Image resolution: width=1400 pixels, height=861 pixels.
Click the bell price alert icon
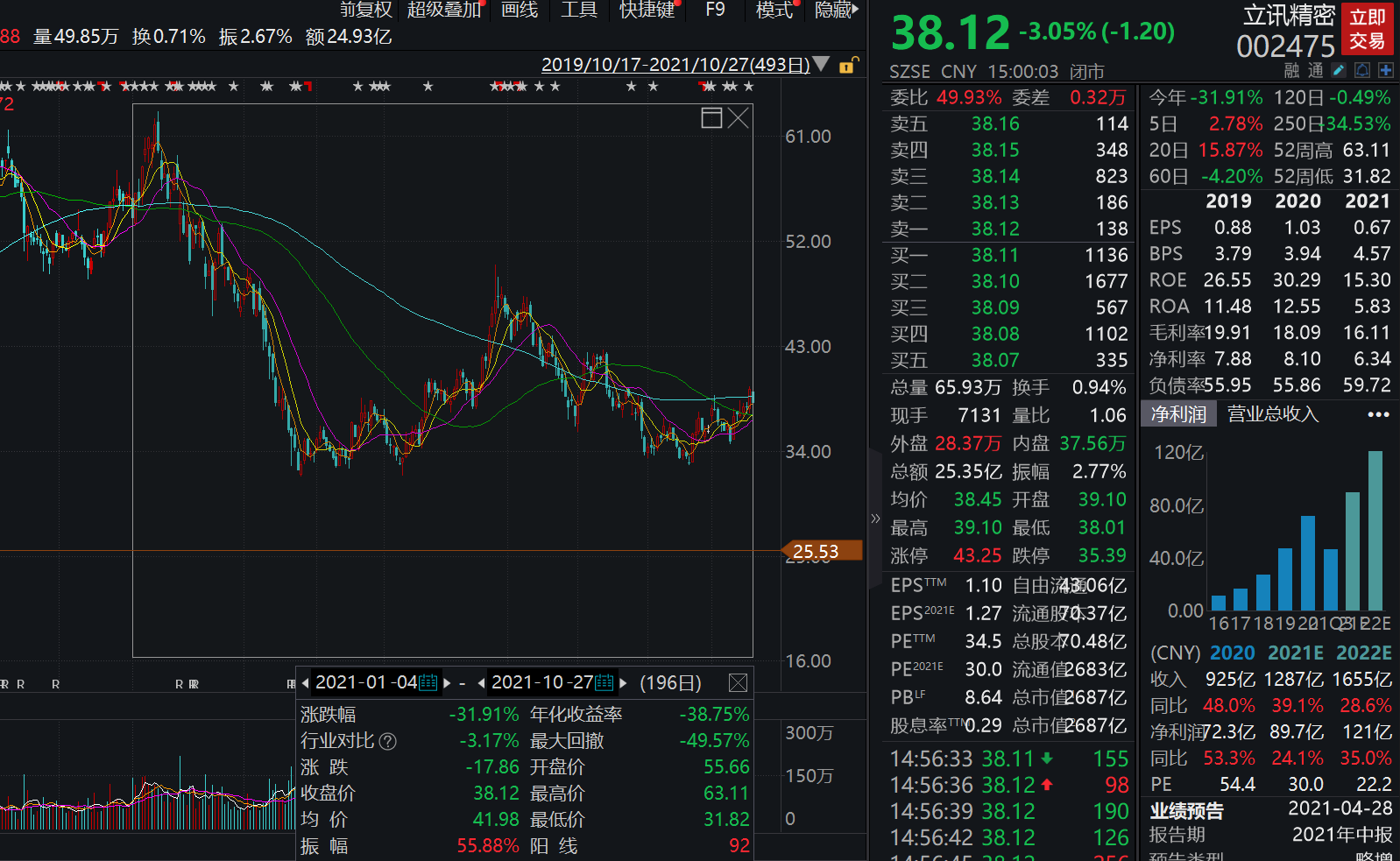pyautogui.click(x=1362, y=70)
